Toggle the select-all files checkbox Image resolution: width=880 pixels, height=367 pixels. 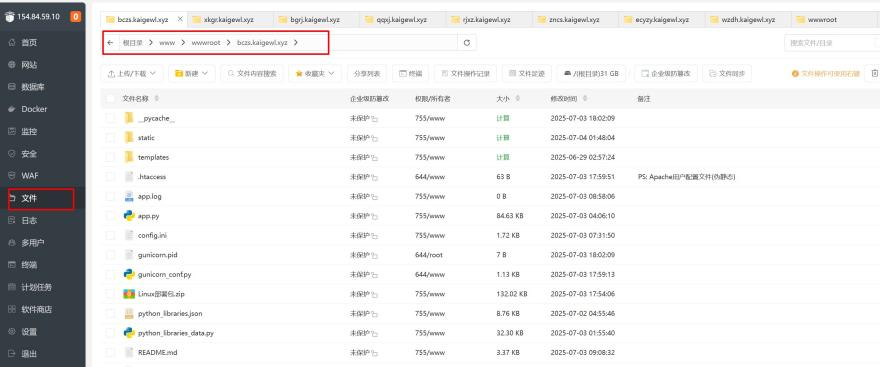click(111, 99)
